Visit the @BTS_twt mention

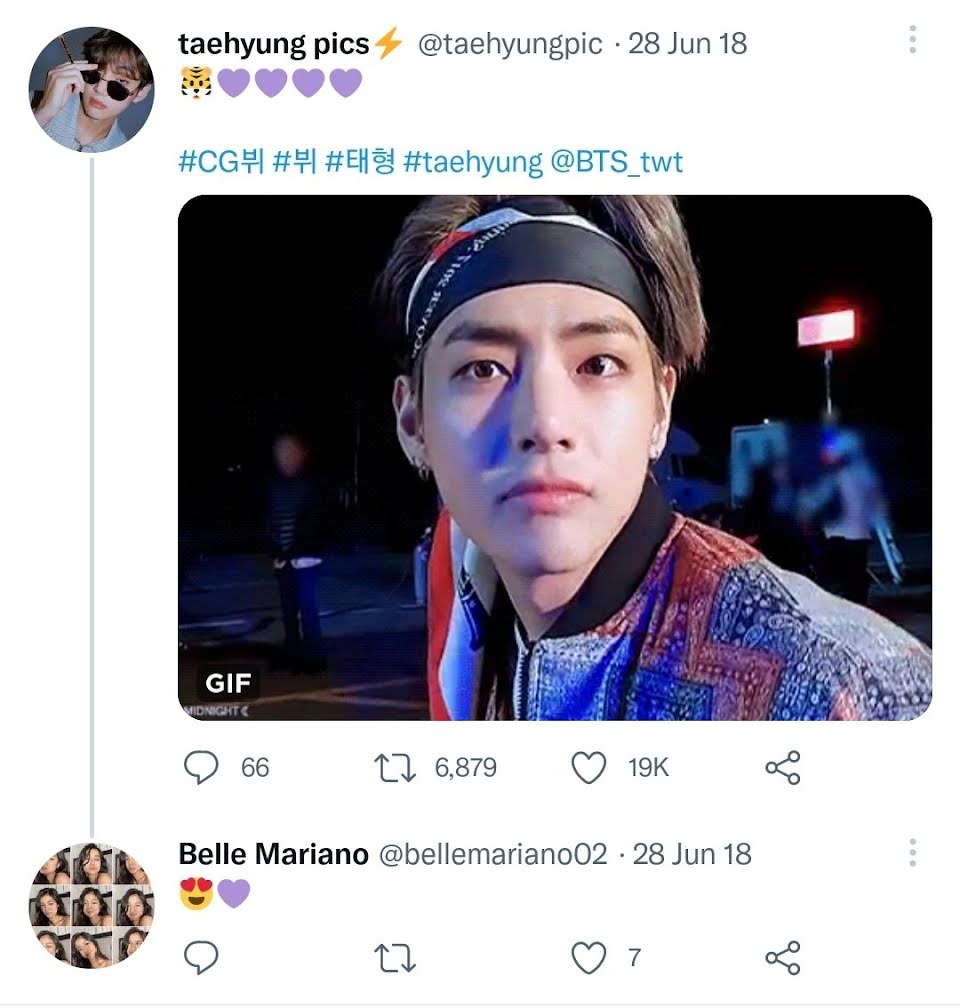coord(617,162)
